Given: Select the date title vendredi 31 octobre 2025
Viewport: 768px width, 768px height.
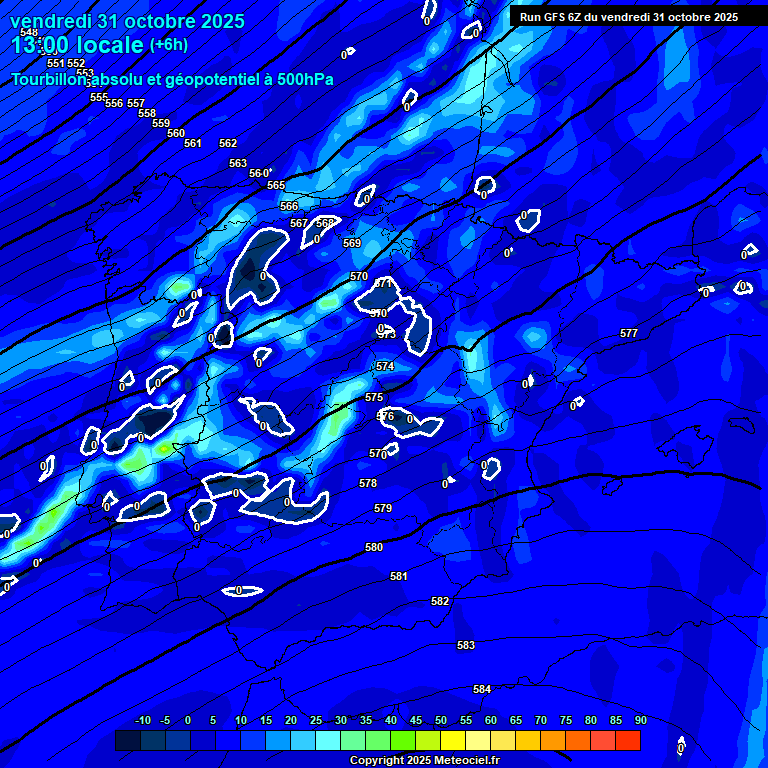Looking at the screenshot, I should coord(126,21).
